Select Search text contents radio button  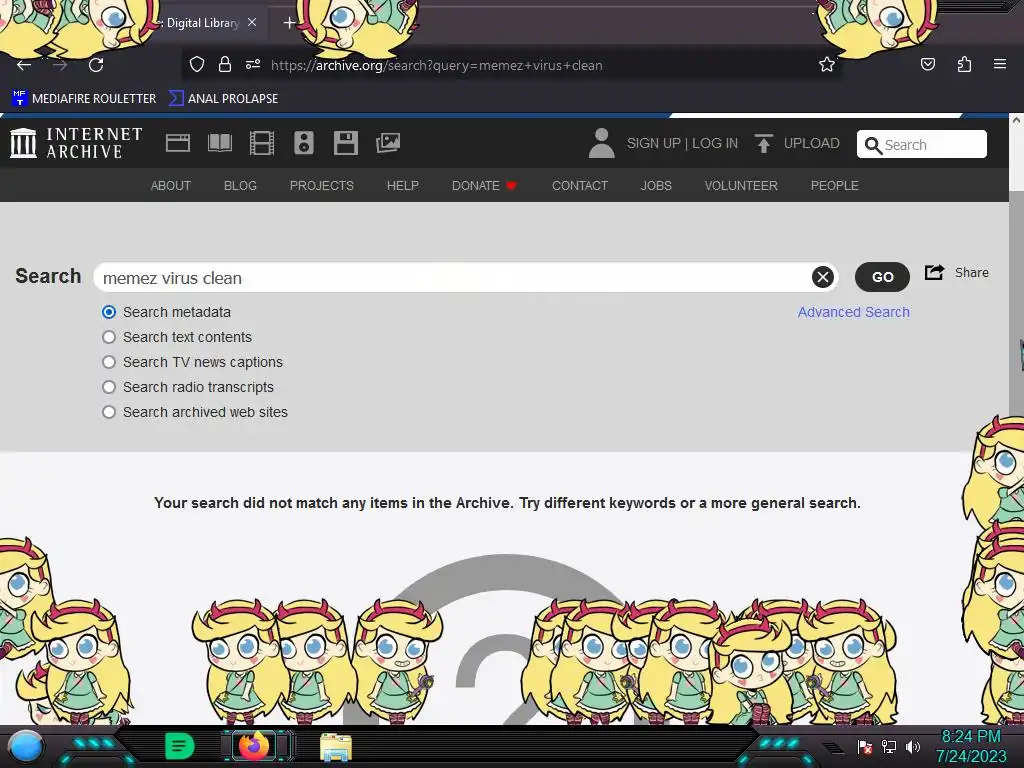coord(109,337)
